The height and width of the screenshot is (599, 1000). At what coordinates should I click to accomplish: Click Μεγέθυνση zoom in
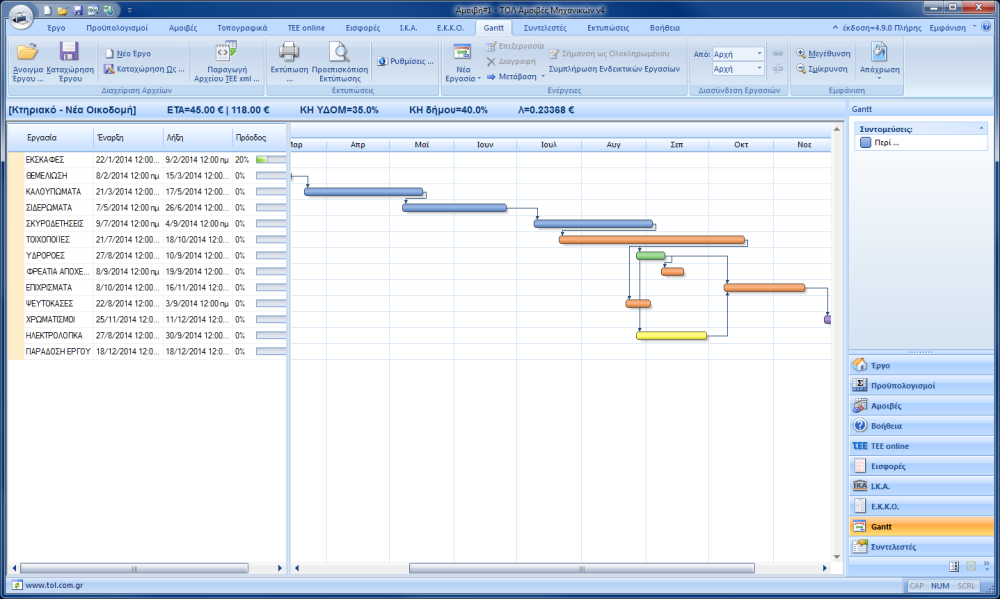pos(823,54)
